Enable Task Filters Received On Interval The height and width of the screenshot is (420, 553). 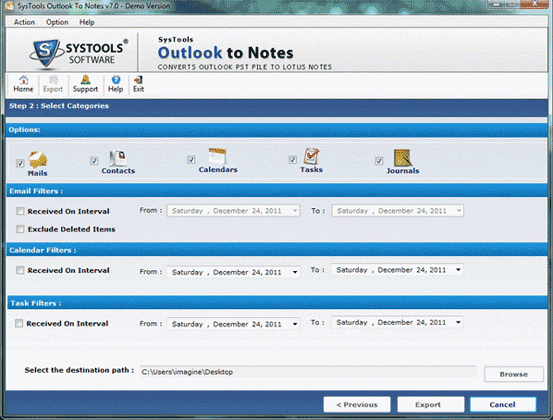19,323
